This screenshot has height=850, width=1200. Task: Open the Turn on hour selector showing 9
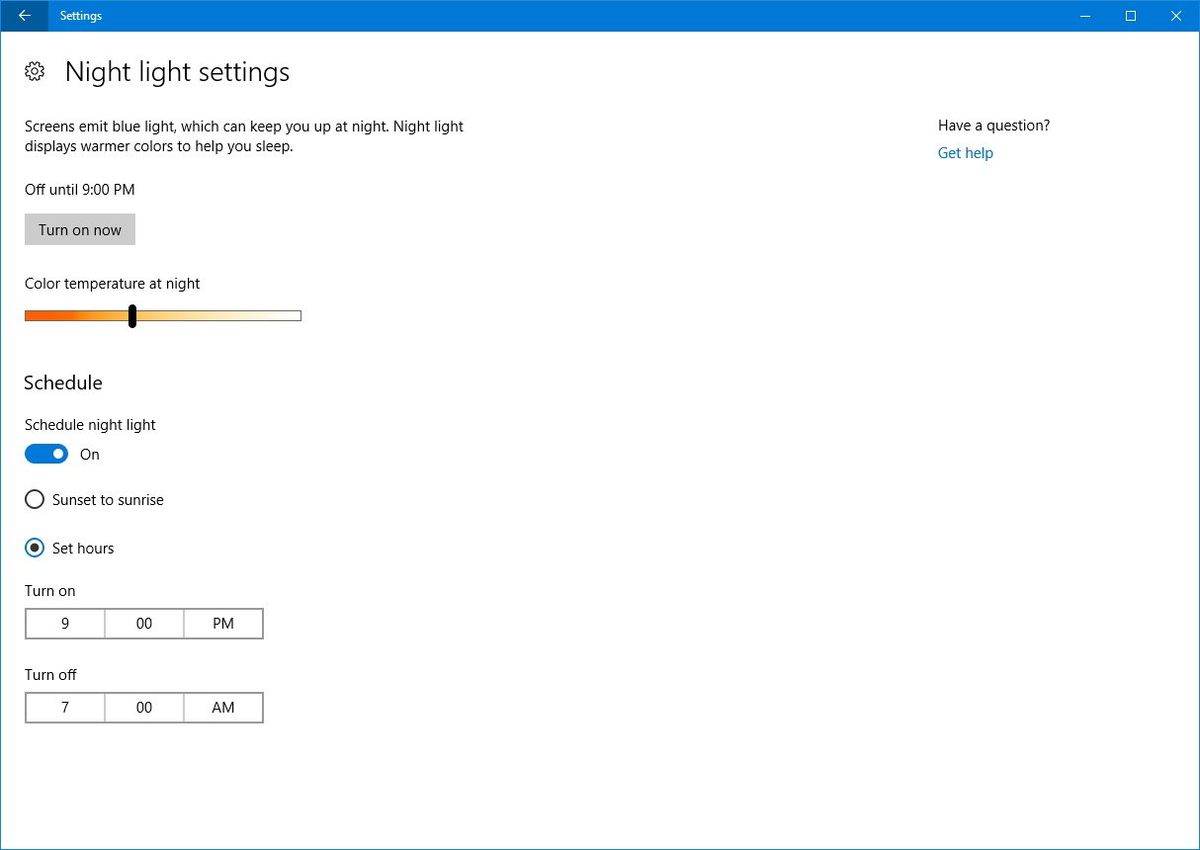point(64,623)
